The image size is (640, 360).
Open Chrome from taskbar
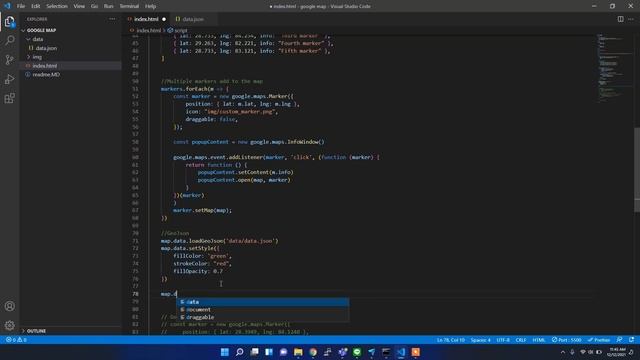[313, 352]
